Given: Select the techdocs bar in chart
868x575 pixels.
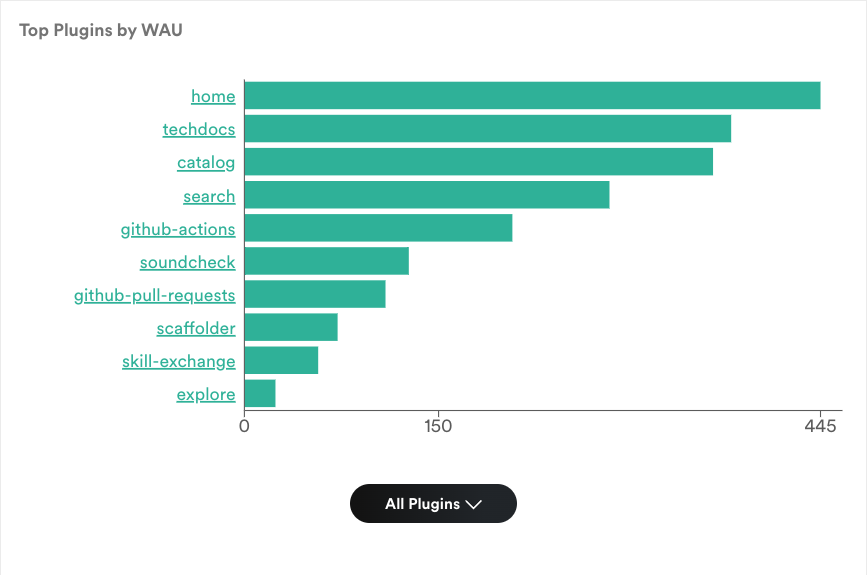Looking at the screenshot, I should pyautogui.click(x=488, y=129).
